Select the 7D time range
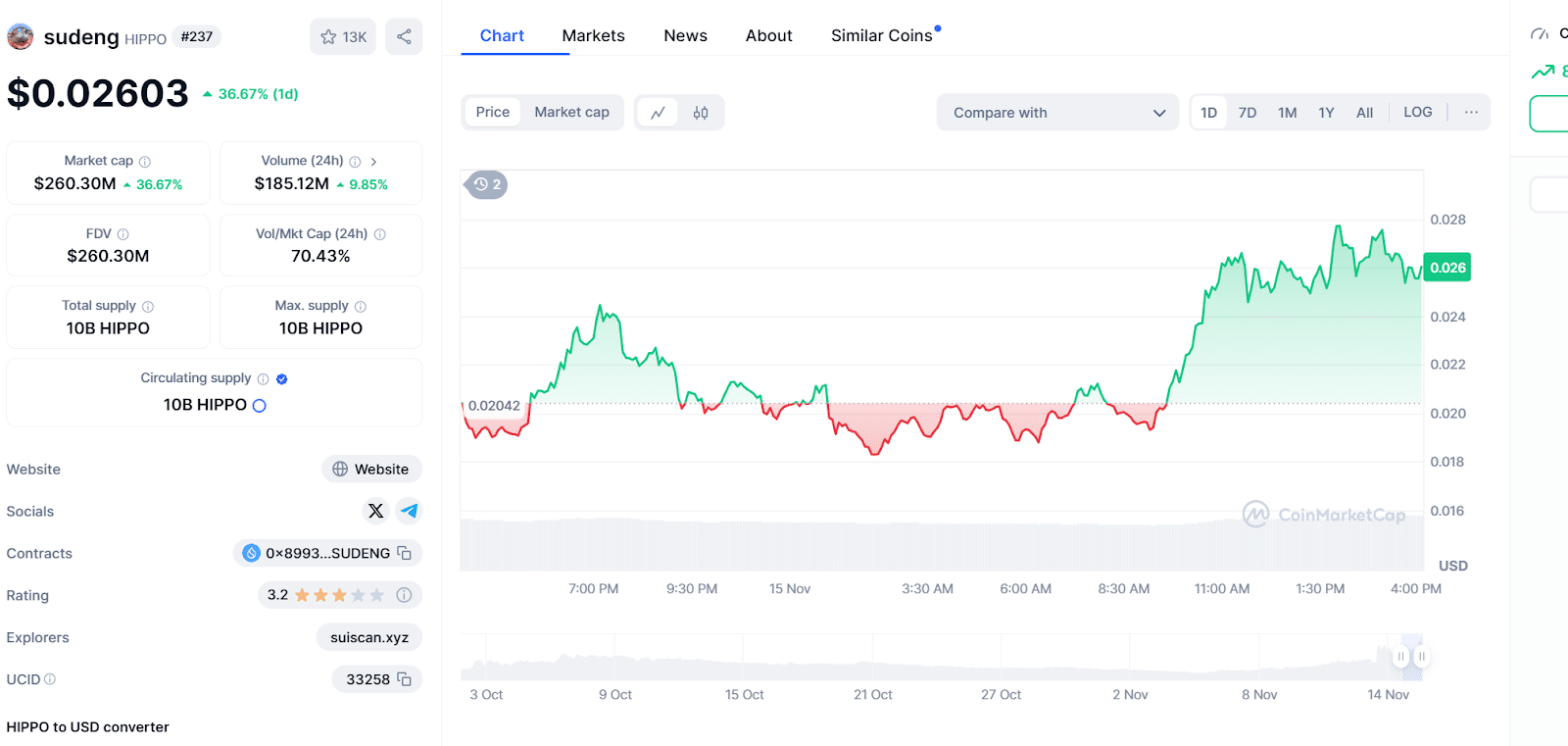Image resolution: width=1568 pixels, height=746 pixels. click(1248, 113)
